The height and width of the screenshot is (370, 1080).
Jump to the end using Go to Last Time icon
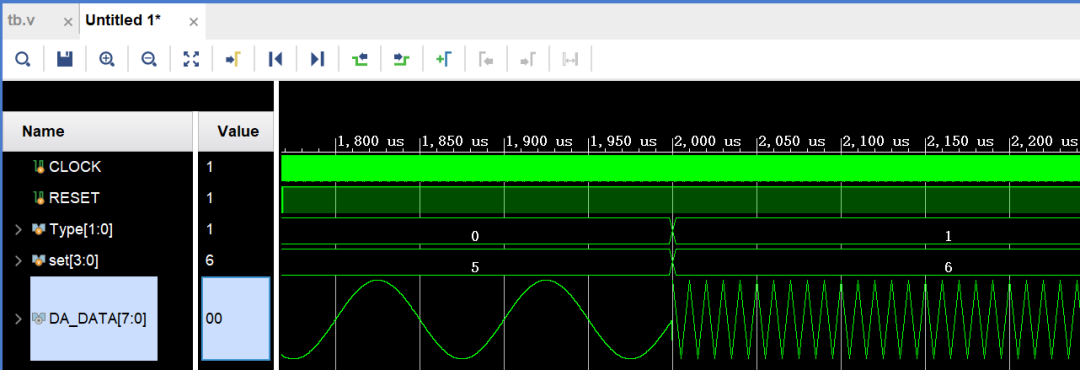(x=317, y=59)
